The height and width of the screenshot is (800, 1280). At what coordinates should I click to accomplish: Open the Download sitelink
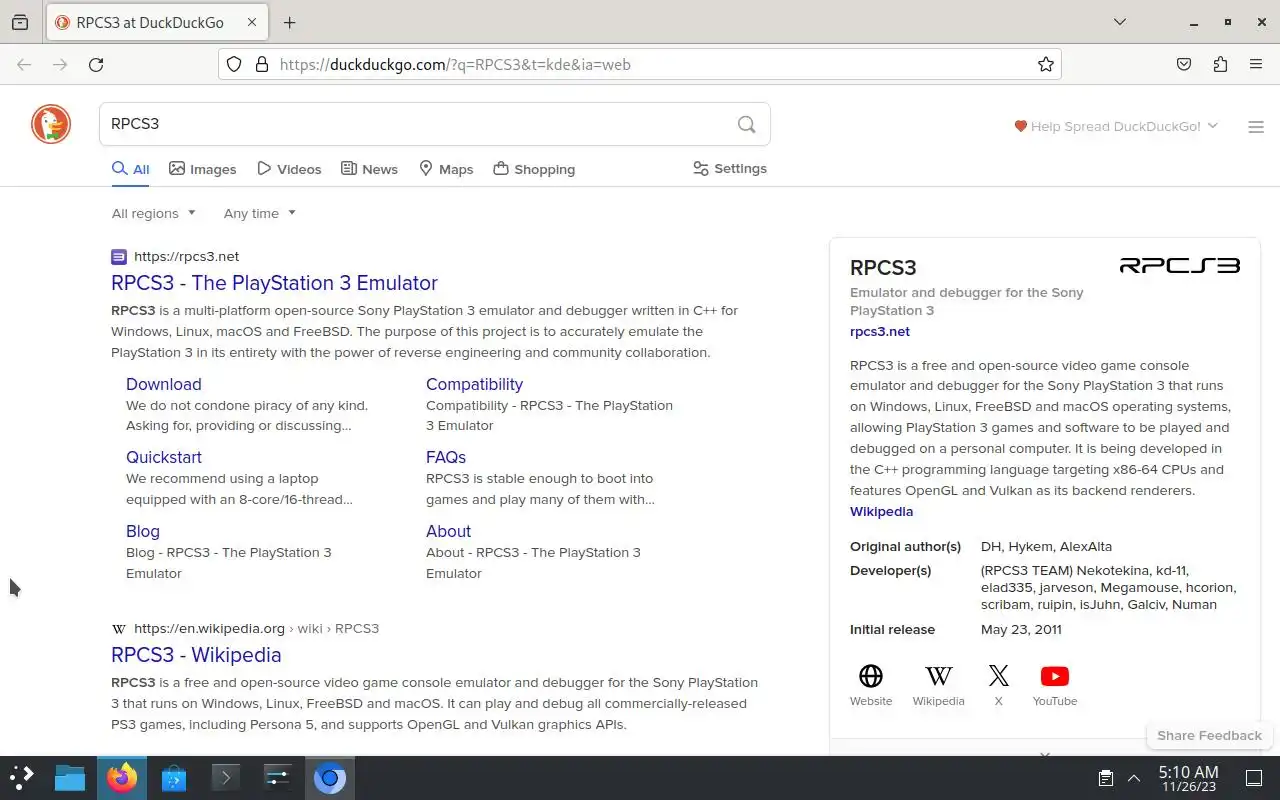click(164, 384)
